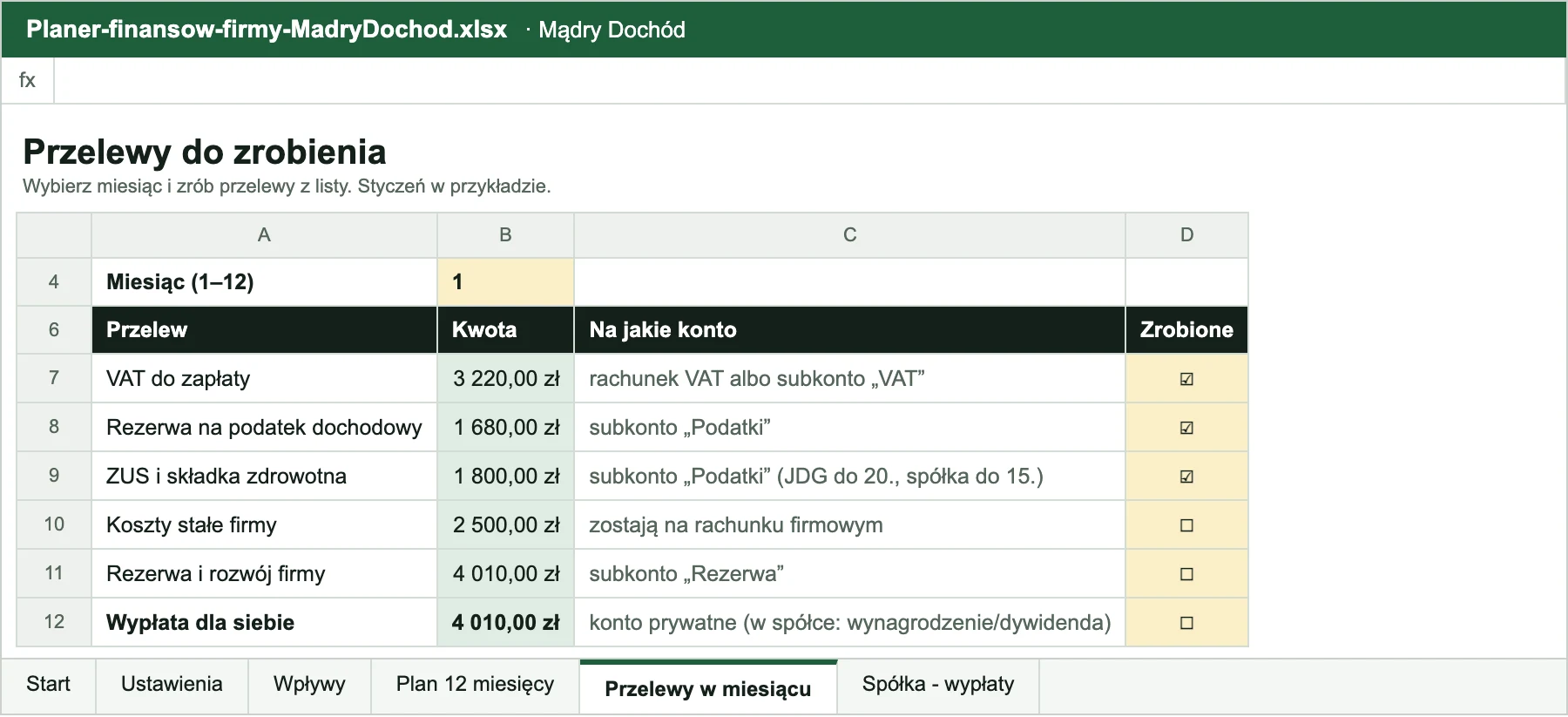
Task: Go to the Wpływy sheet tab
Action: [309, 686]
